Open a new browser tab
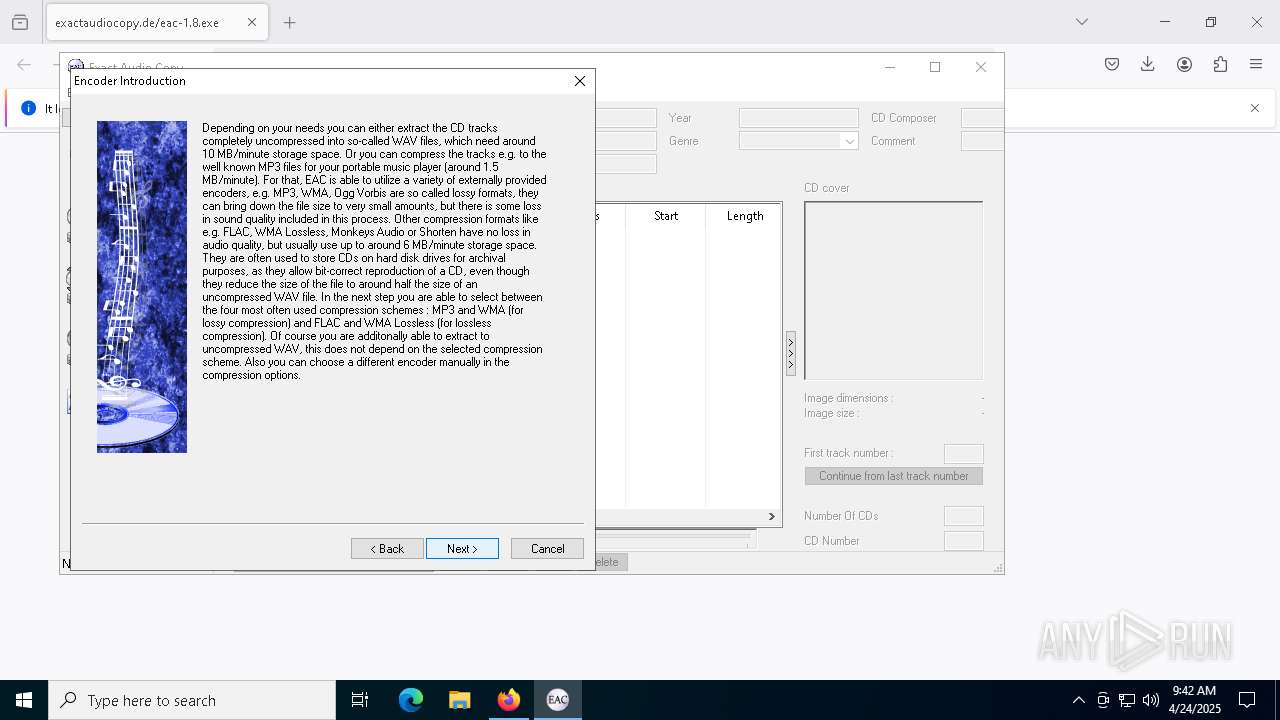1280x720 pixels. tap(290, 22)
